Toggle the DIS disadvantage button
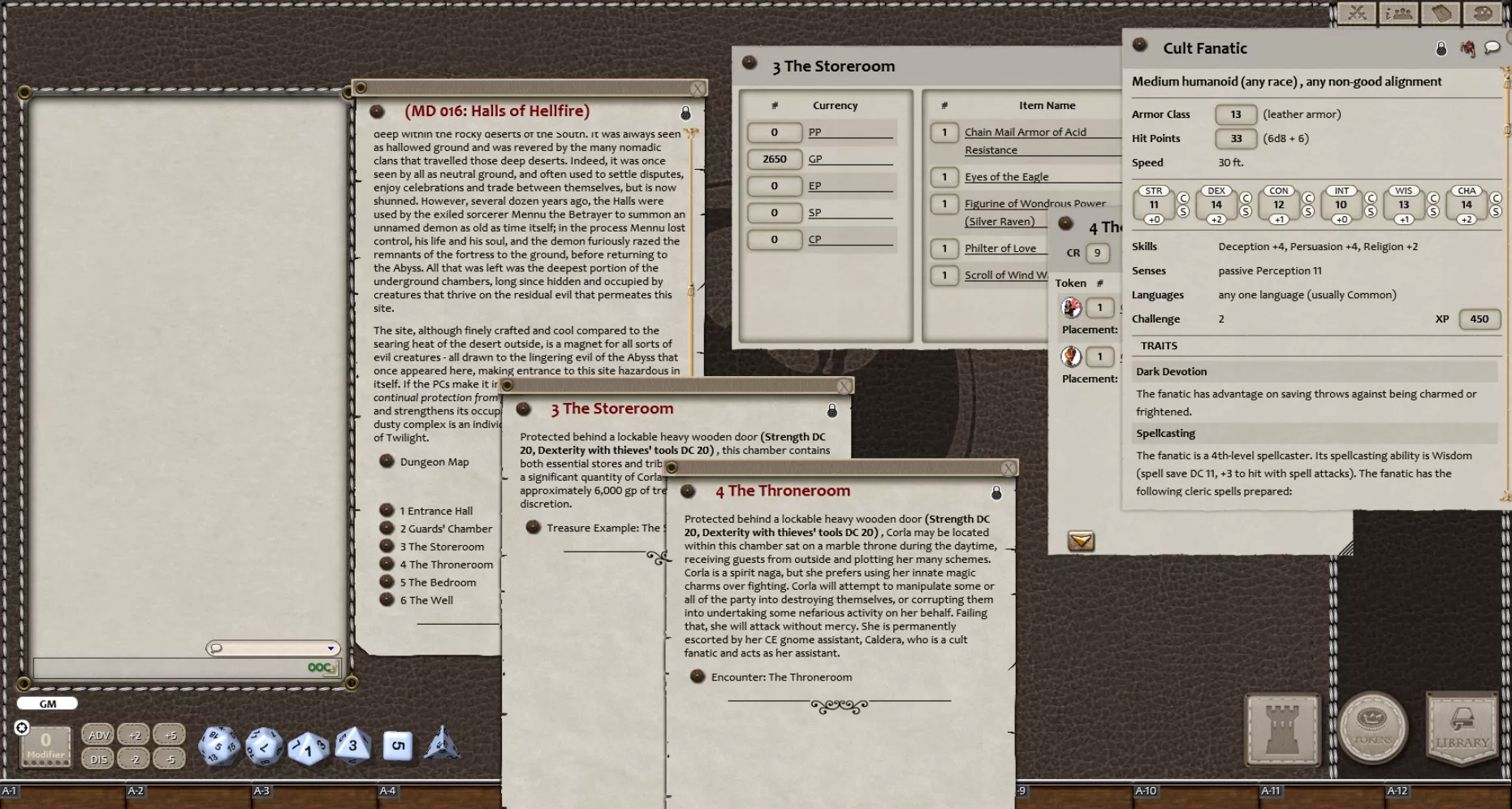Viewport: 1512px width, 809px height. pyautogui.click(x=98, y=759)
